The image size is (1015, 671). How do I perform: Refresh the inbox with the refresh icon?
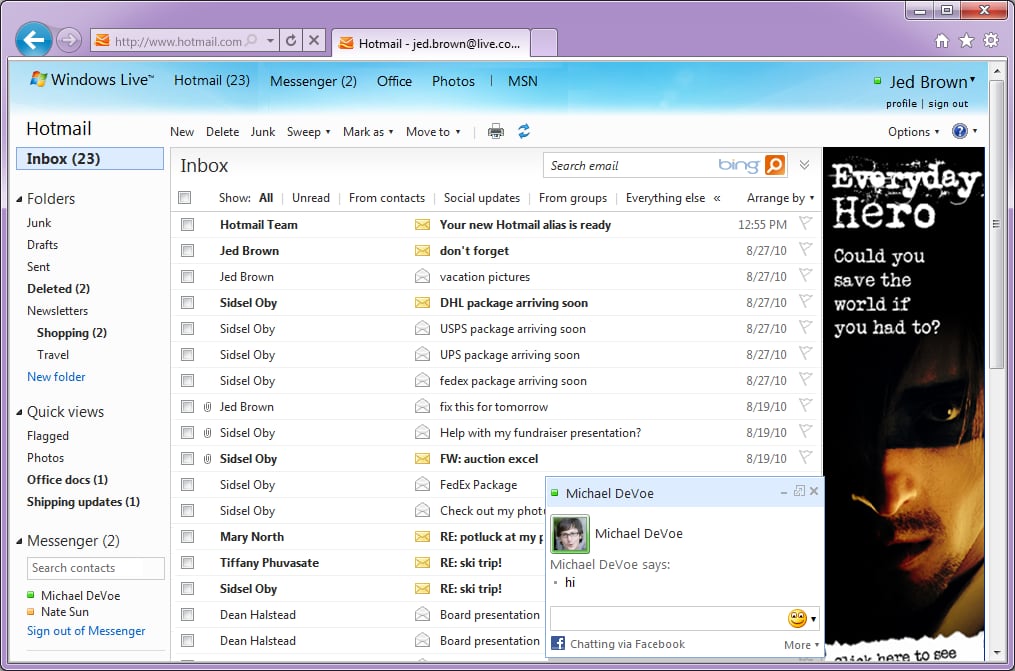pos(524,130)
